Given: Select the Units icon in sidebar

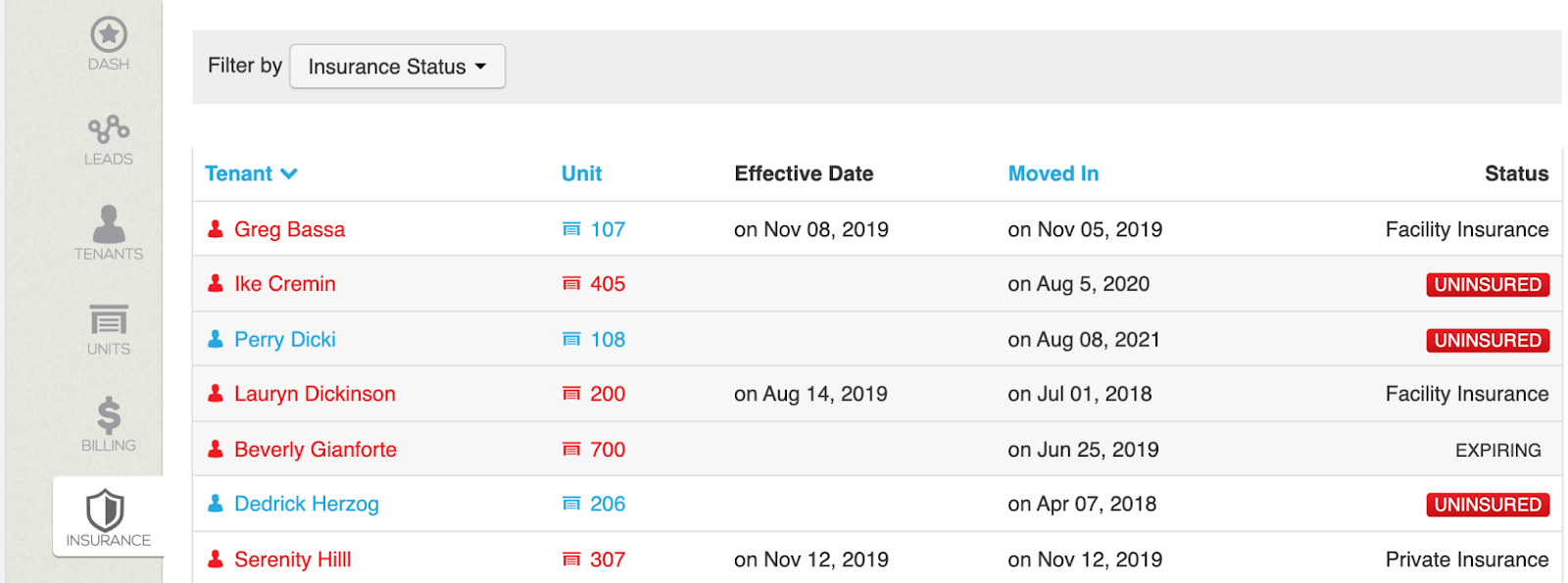Looking at the screenshot, I should tap(109, 319).
